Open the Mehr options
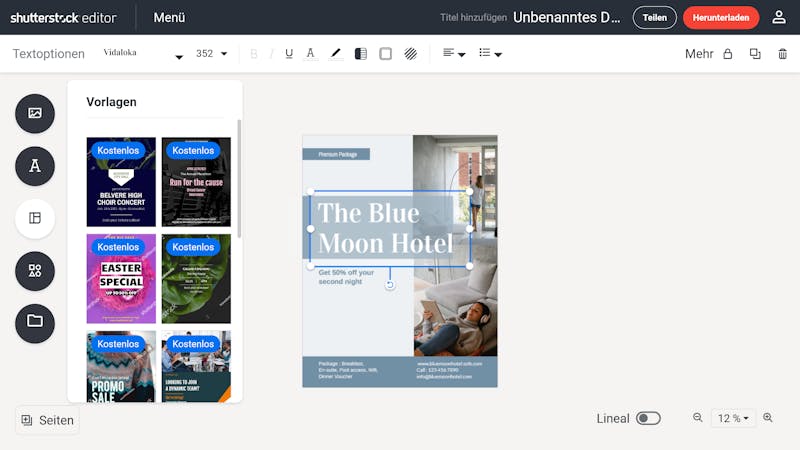 click(x=699, y=54)
